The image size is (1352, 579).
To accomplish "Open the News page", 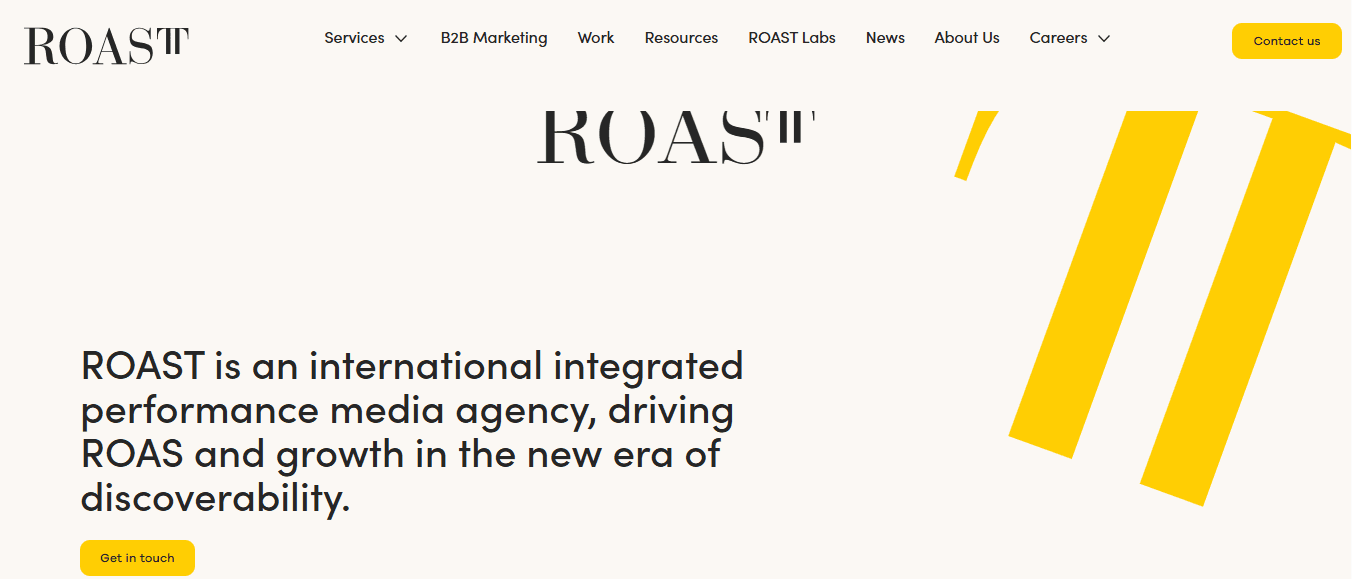I will click(885, 37).
